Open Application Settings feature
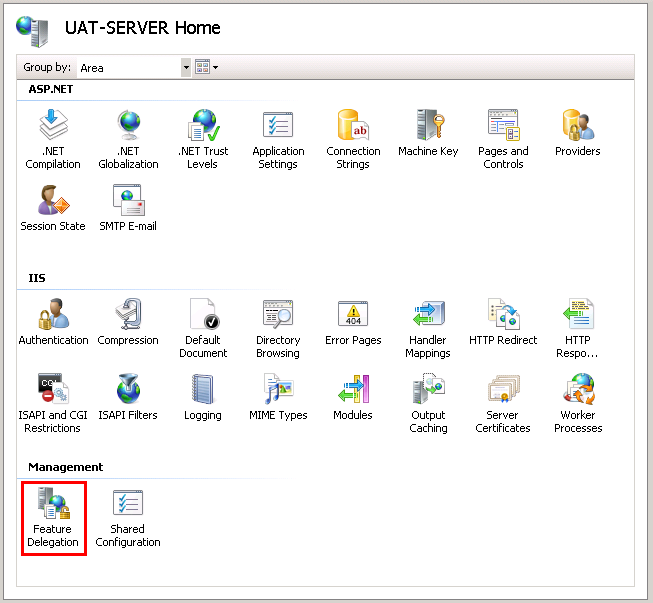 pyautogui.click(x=278, y=139)
